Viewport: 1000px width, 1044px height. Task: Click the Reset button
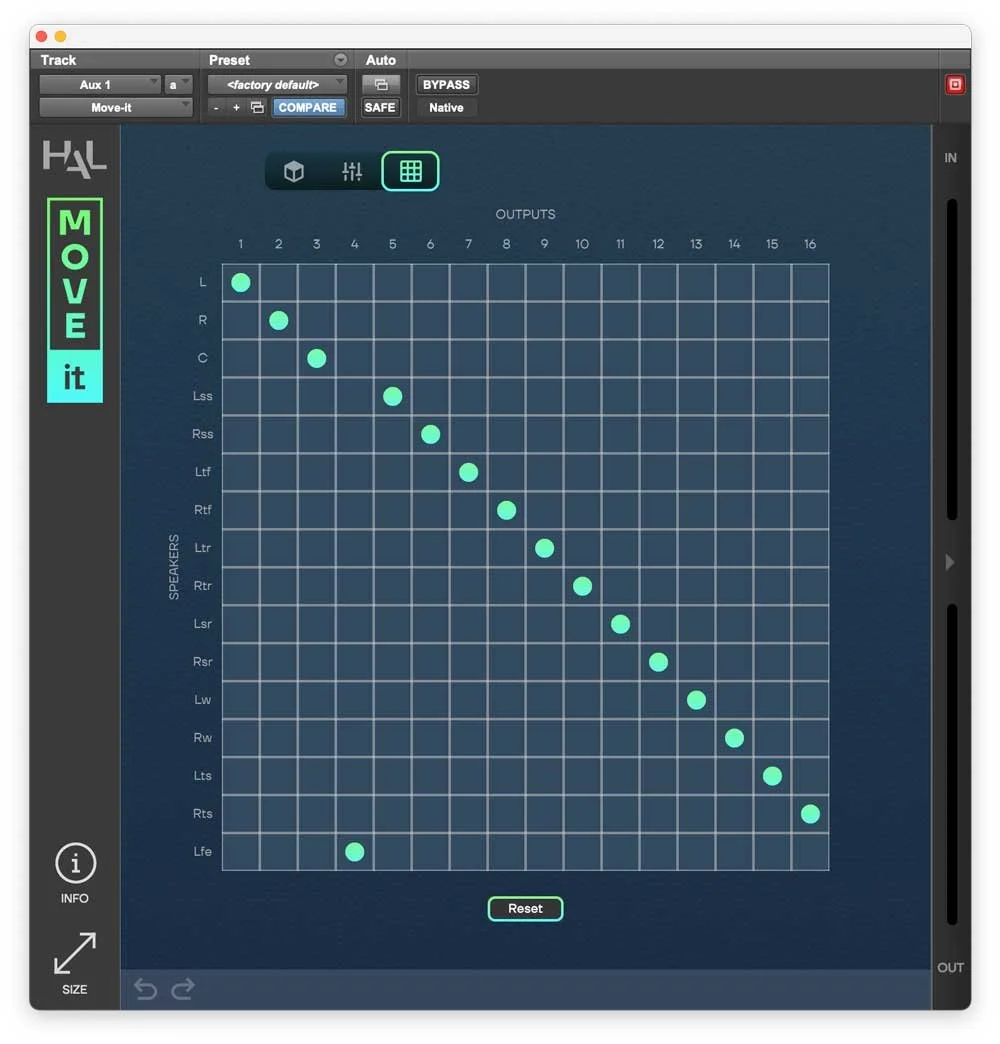[525, 909]
